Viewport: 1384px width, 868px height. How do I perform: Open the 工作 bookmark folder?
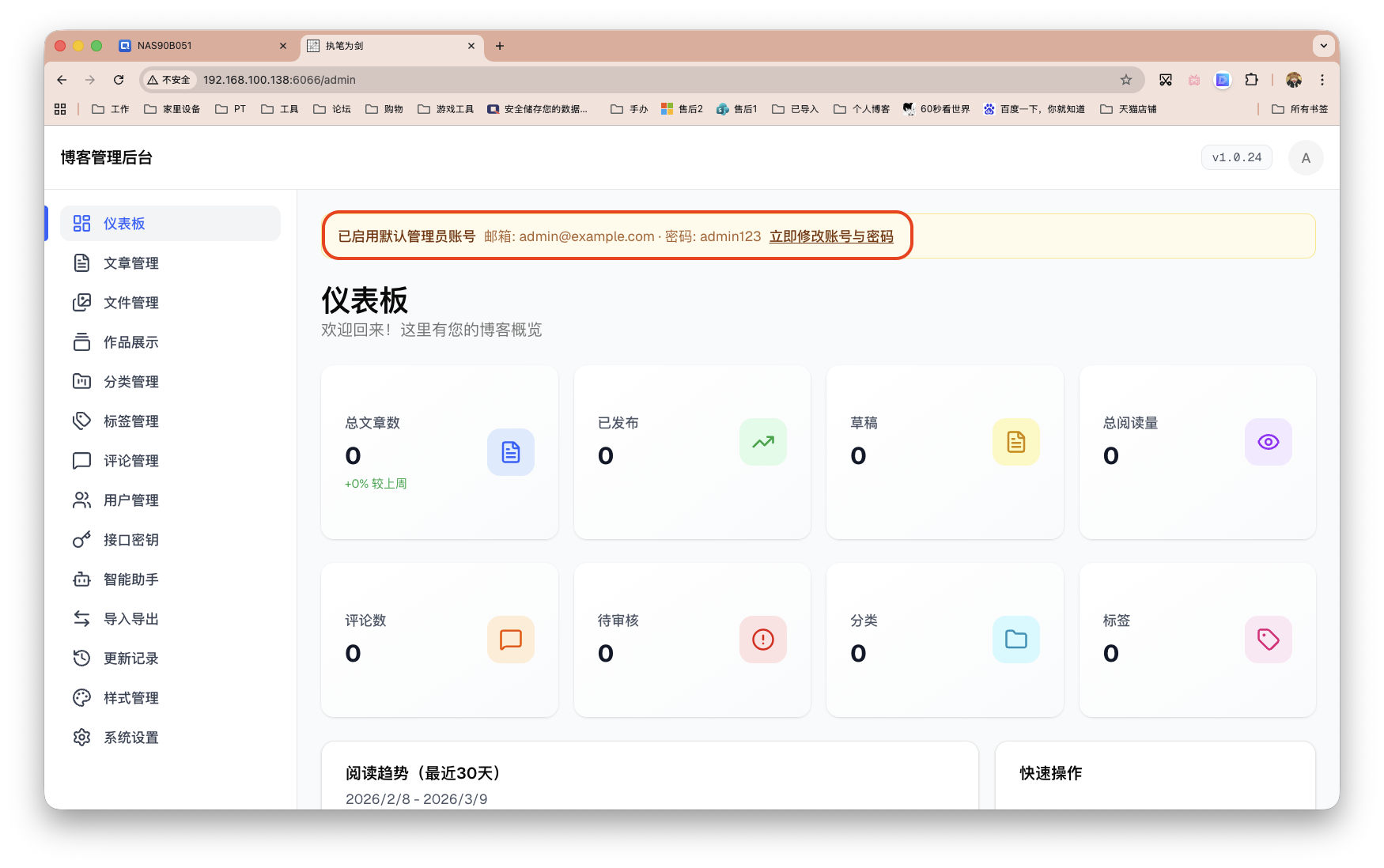pos(109,108)
